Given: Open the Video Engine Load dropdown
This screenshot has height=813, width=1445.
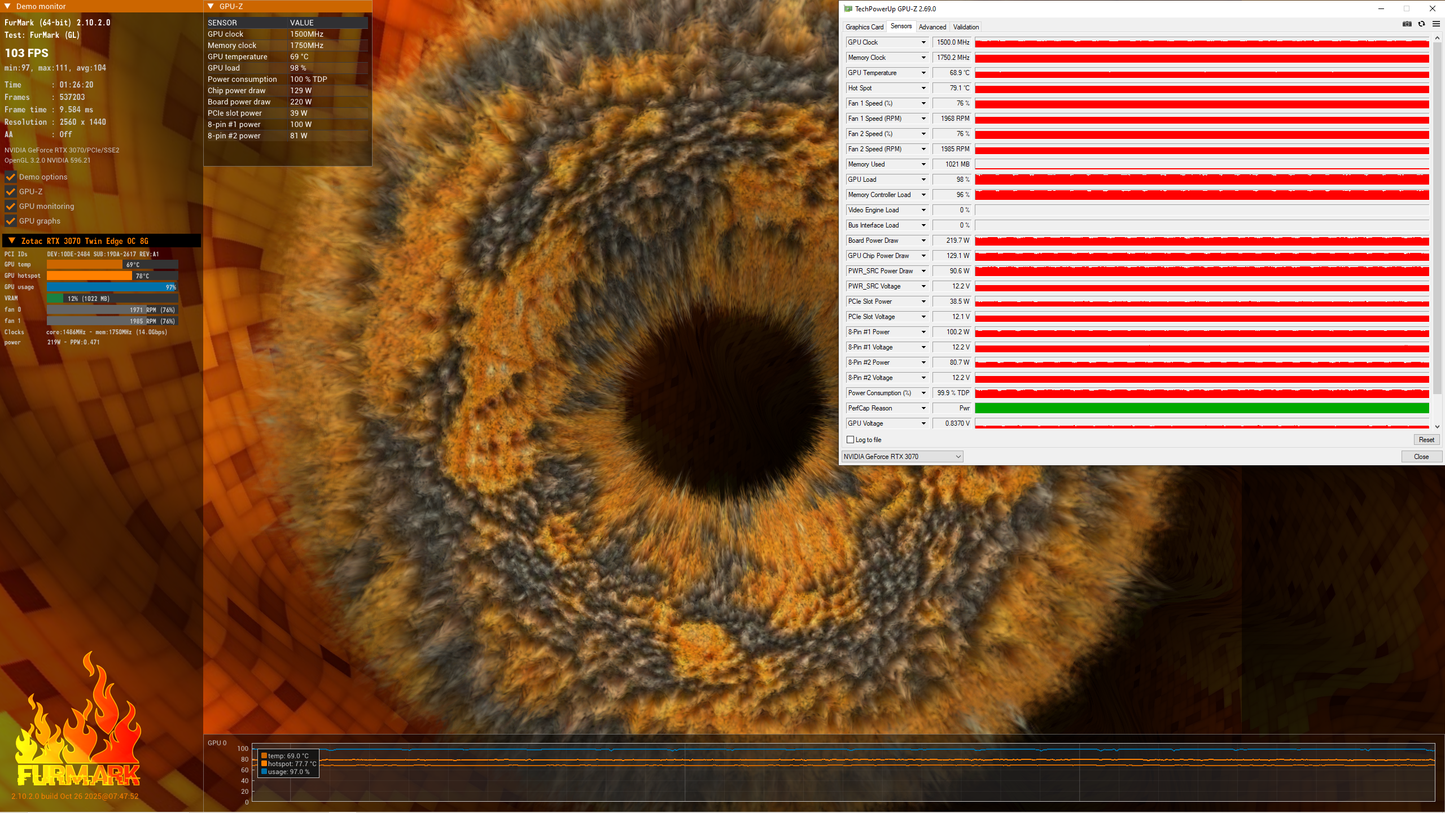Looking at the screenshot, I should (x=923, y=210).
